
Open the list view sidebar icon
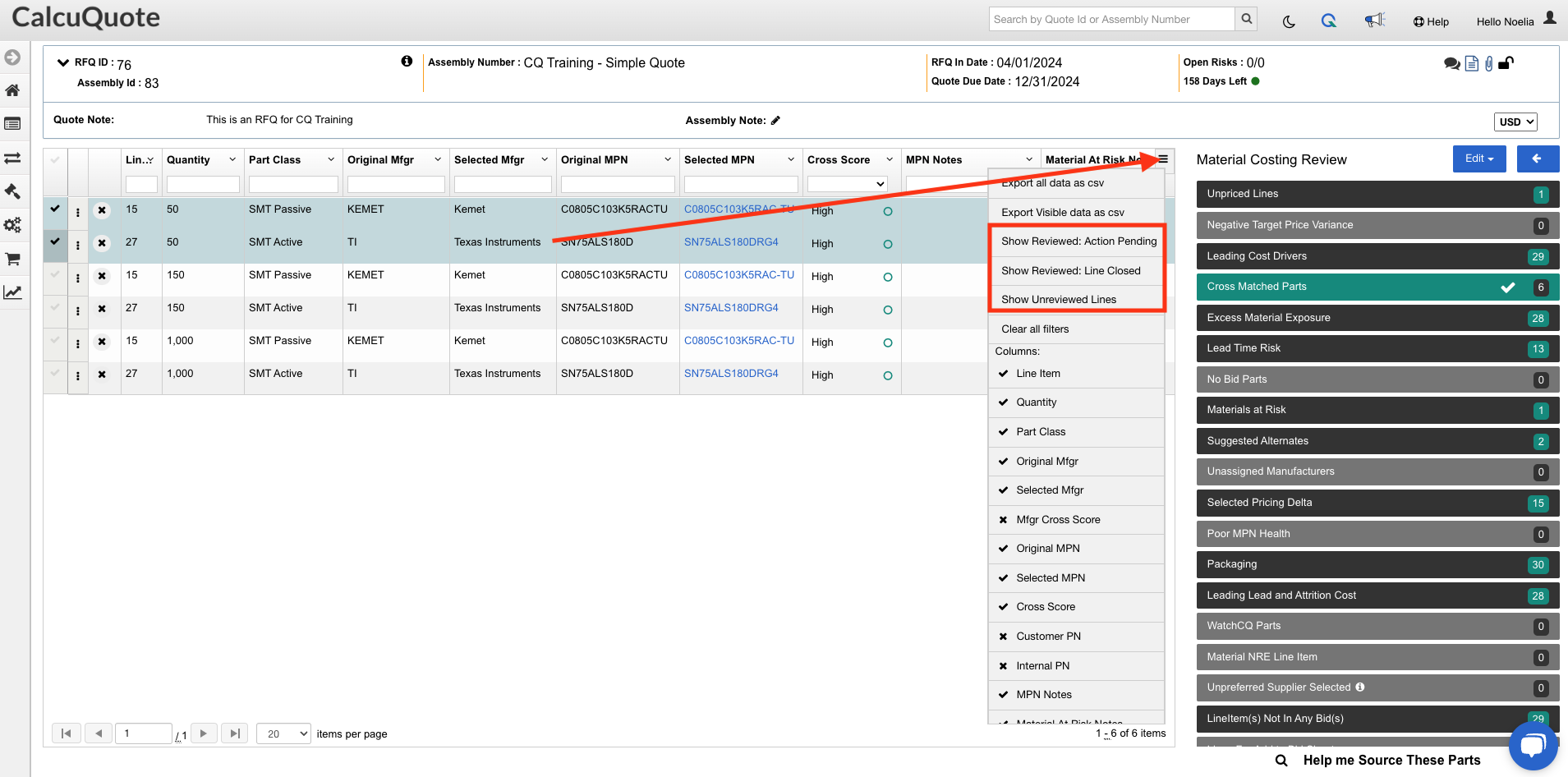click(12, 124)
